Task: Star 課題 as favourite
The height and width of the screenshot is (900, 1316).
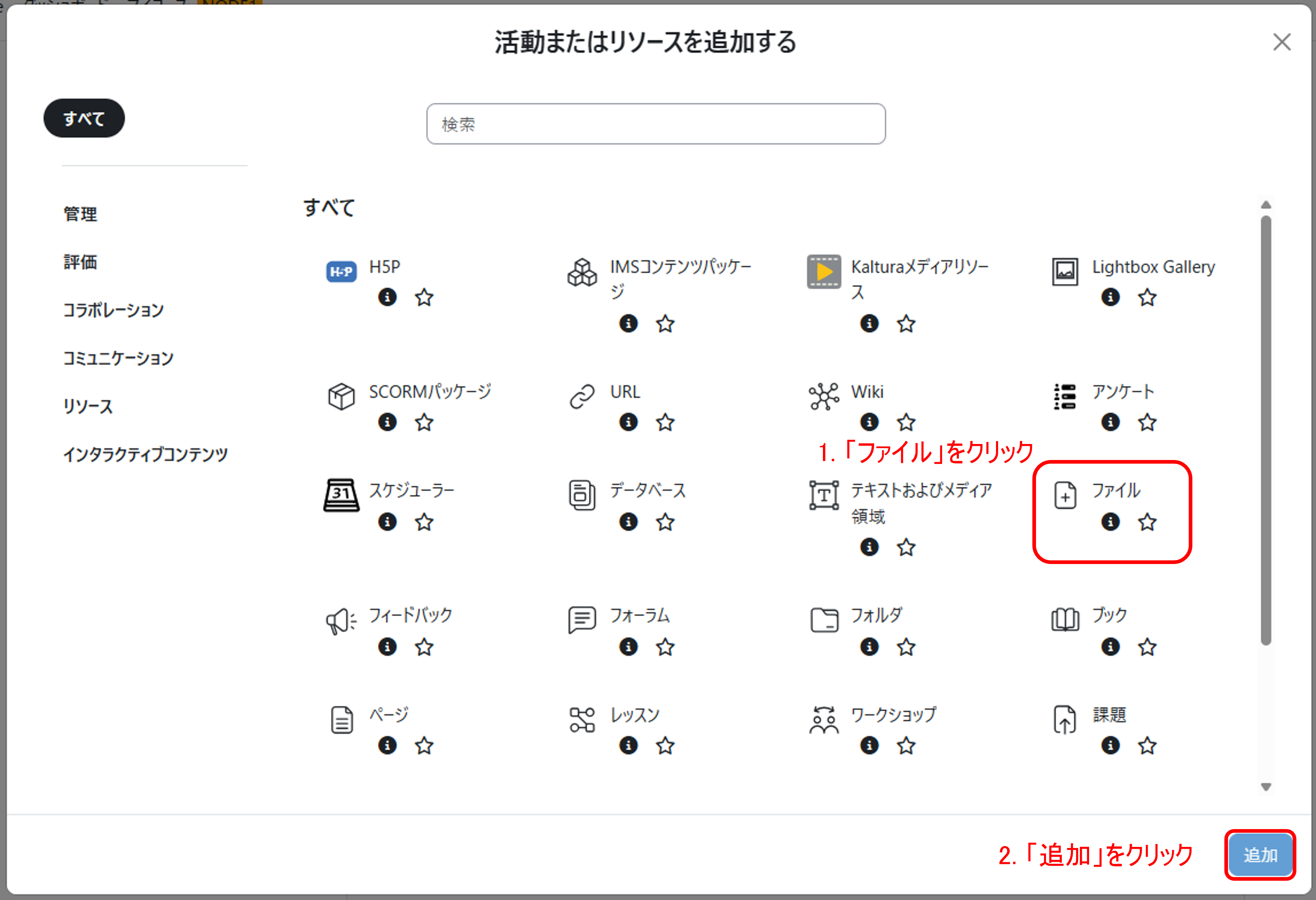Action: [1147, 745]
